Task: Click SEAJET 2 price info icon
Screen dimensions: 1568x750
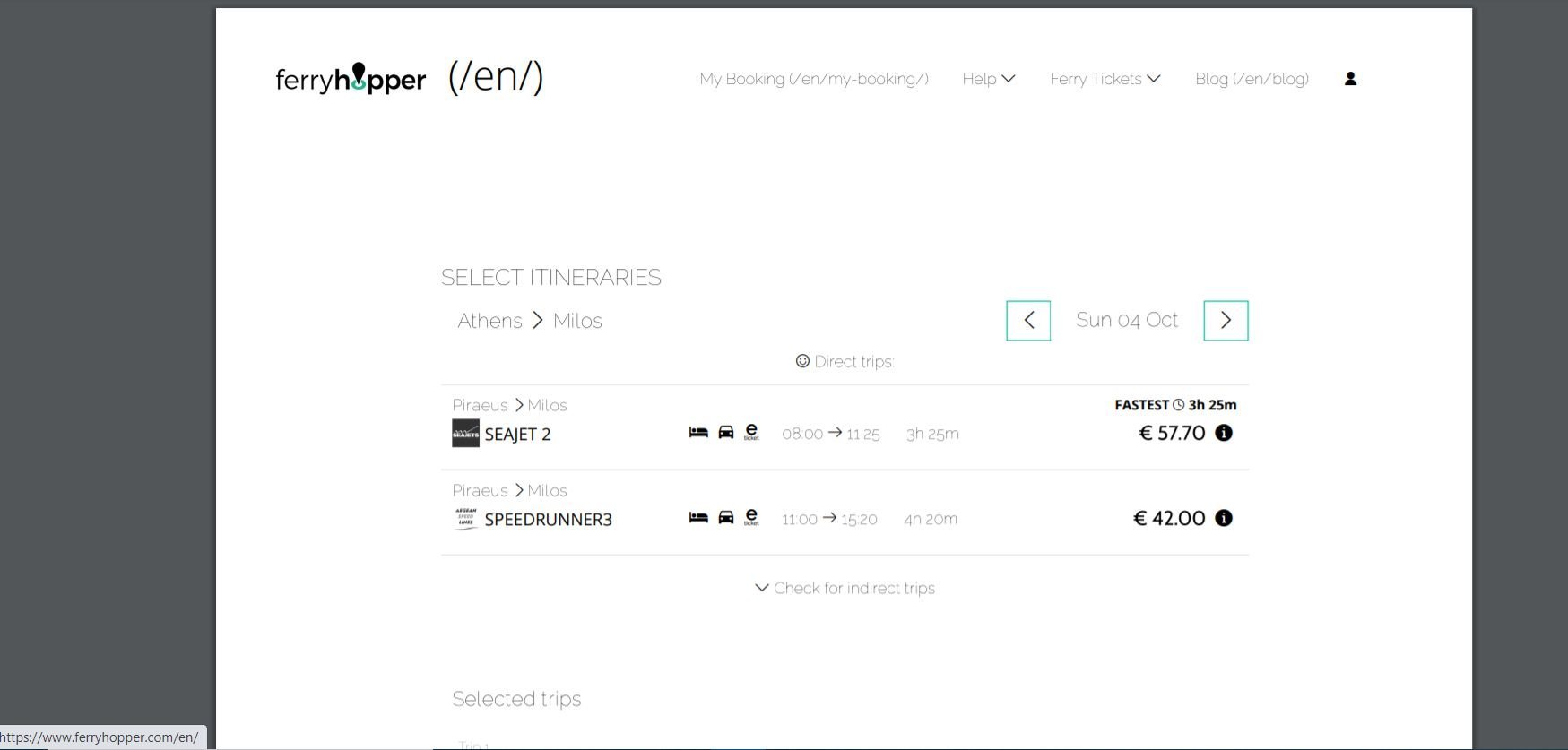Action: 1224,433
